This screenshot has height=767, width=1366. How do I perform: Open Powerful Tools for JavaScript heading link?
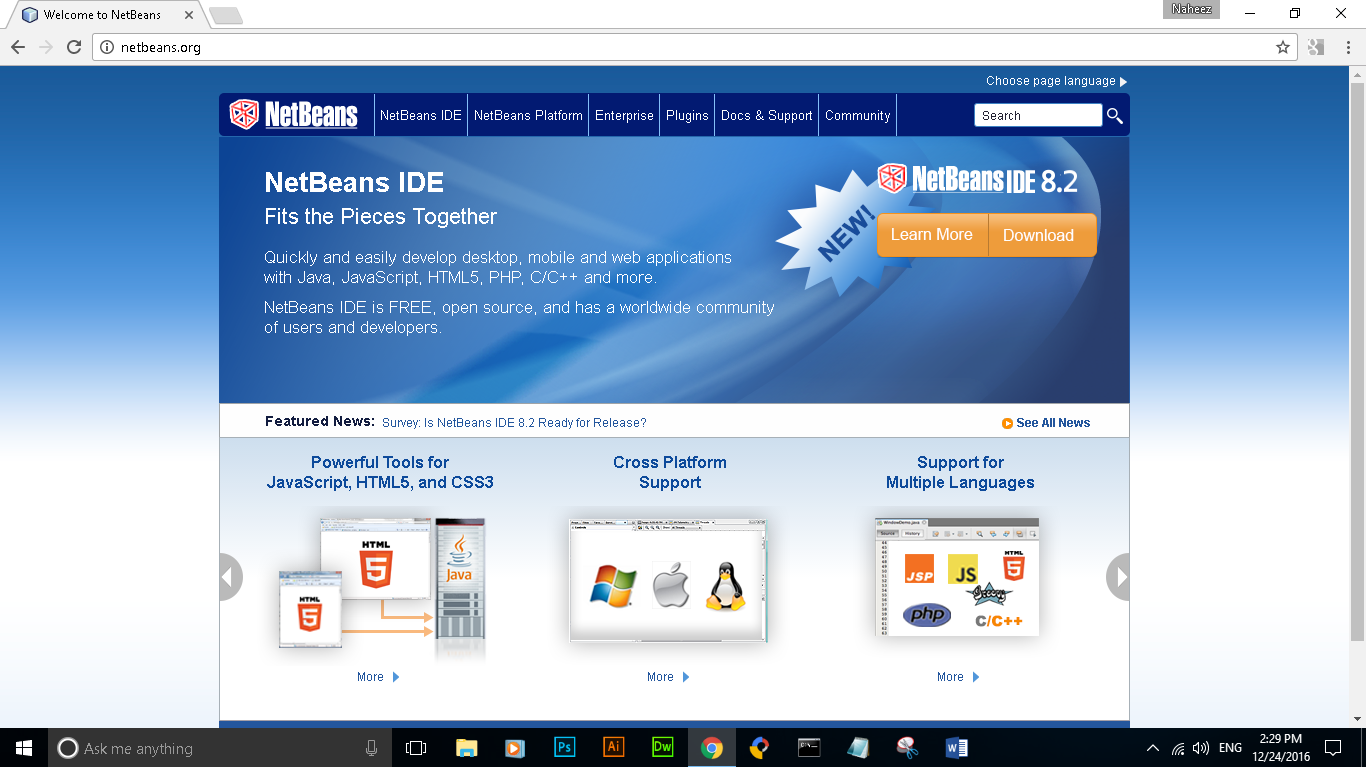380,472
